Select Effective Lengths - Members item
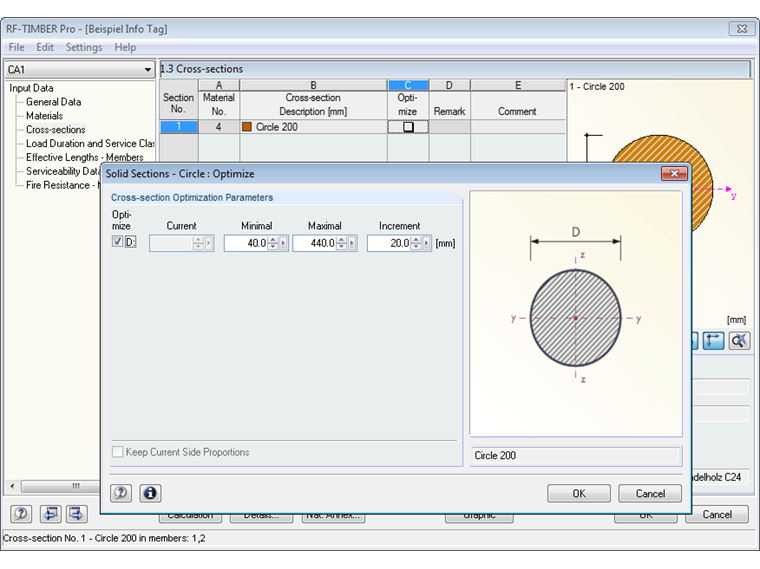Screen dimensions: 760x569 point(85,158)
